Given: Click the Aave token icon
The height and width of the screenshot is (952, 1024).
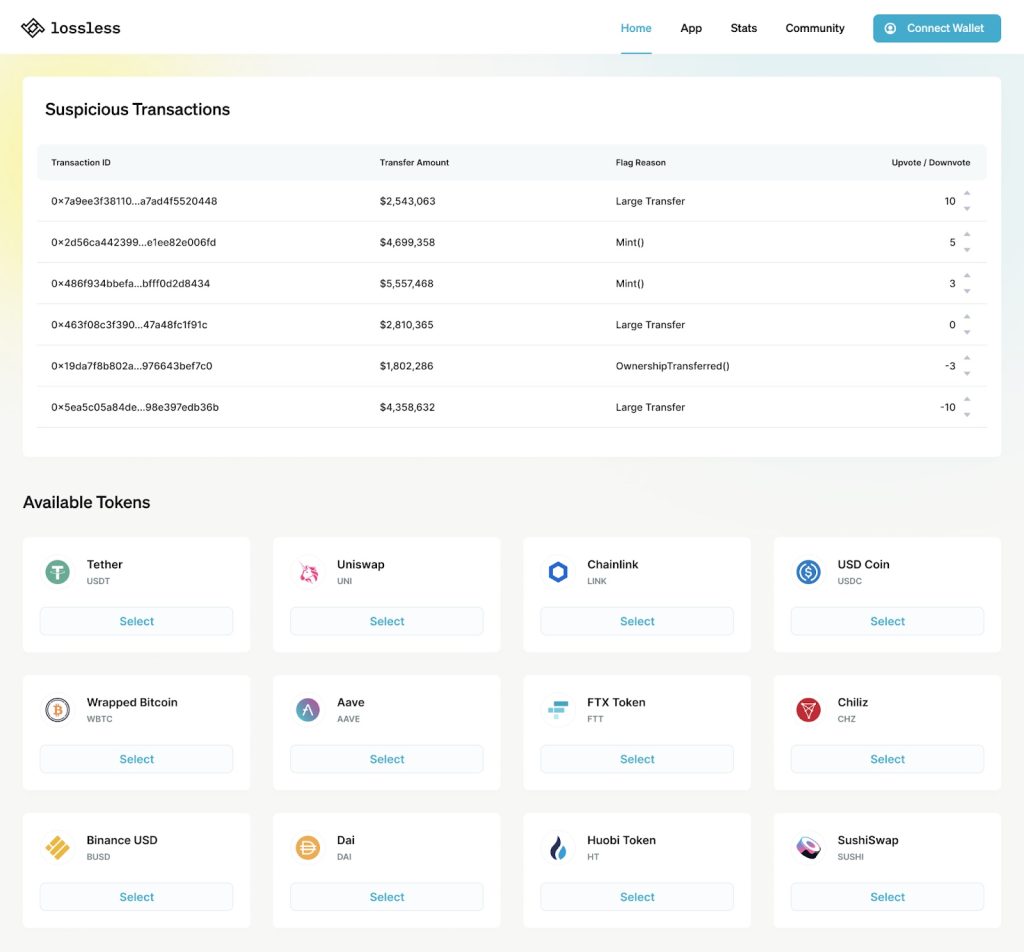Looking at the screenshot, I should pyautogui.click(x=308, y=710).
